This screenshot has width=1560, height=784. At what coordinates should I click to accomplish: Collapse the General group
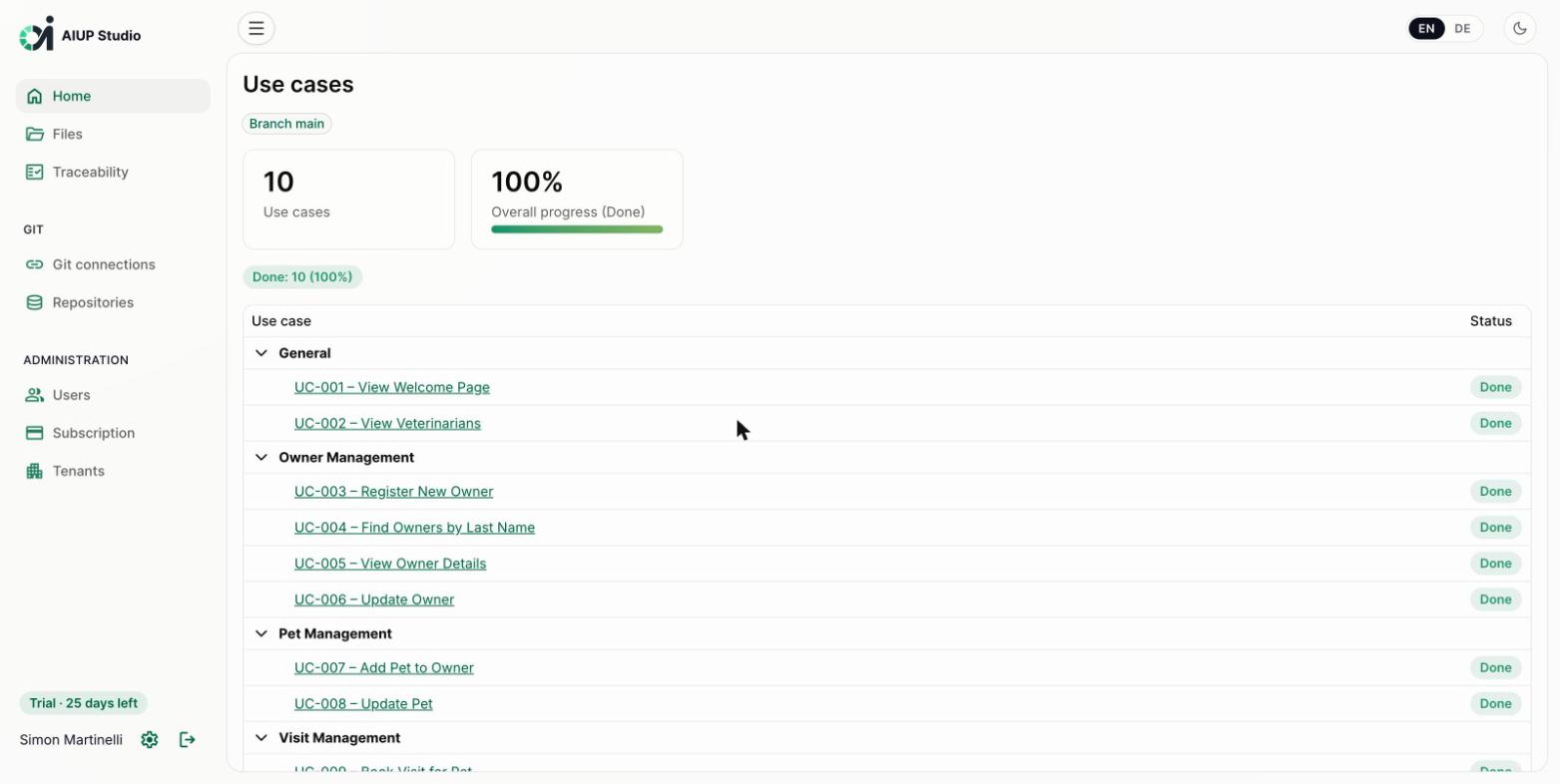point(261,353)
